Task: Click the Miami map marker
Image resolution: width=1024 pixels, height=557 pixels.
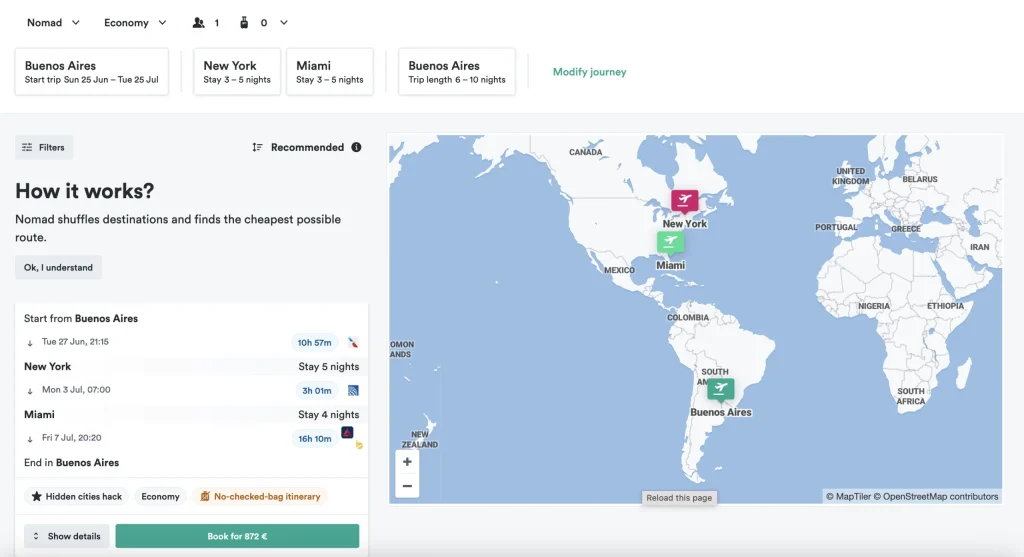Action: tap(670, 242)
